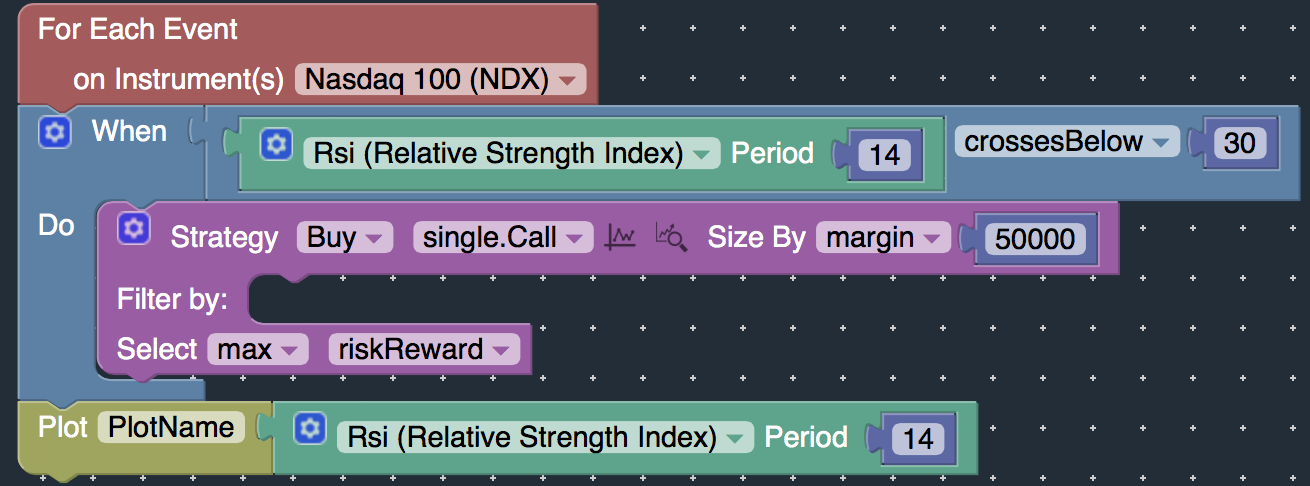This screenshot has height=486, width=1310.
Task: Open the Nasdaq 100 (NDX) instrument dropdown
Action: 440,80
